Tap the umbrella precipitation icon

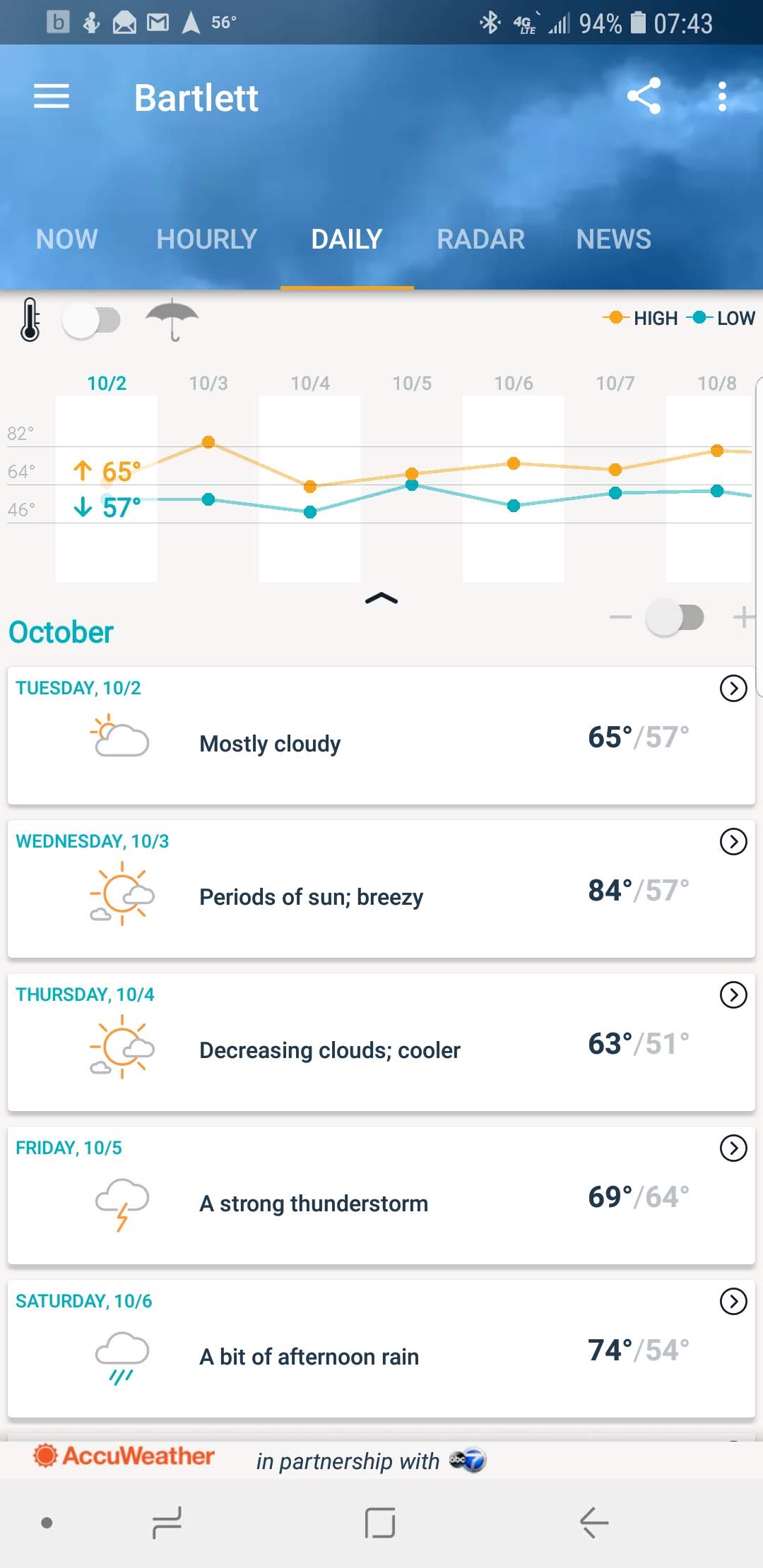[172, 319]
